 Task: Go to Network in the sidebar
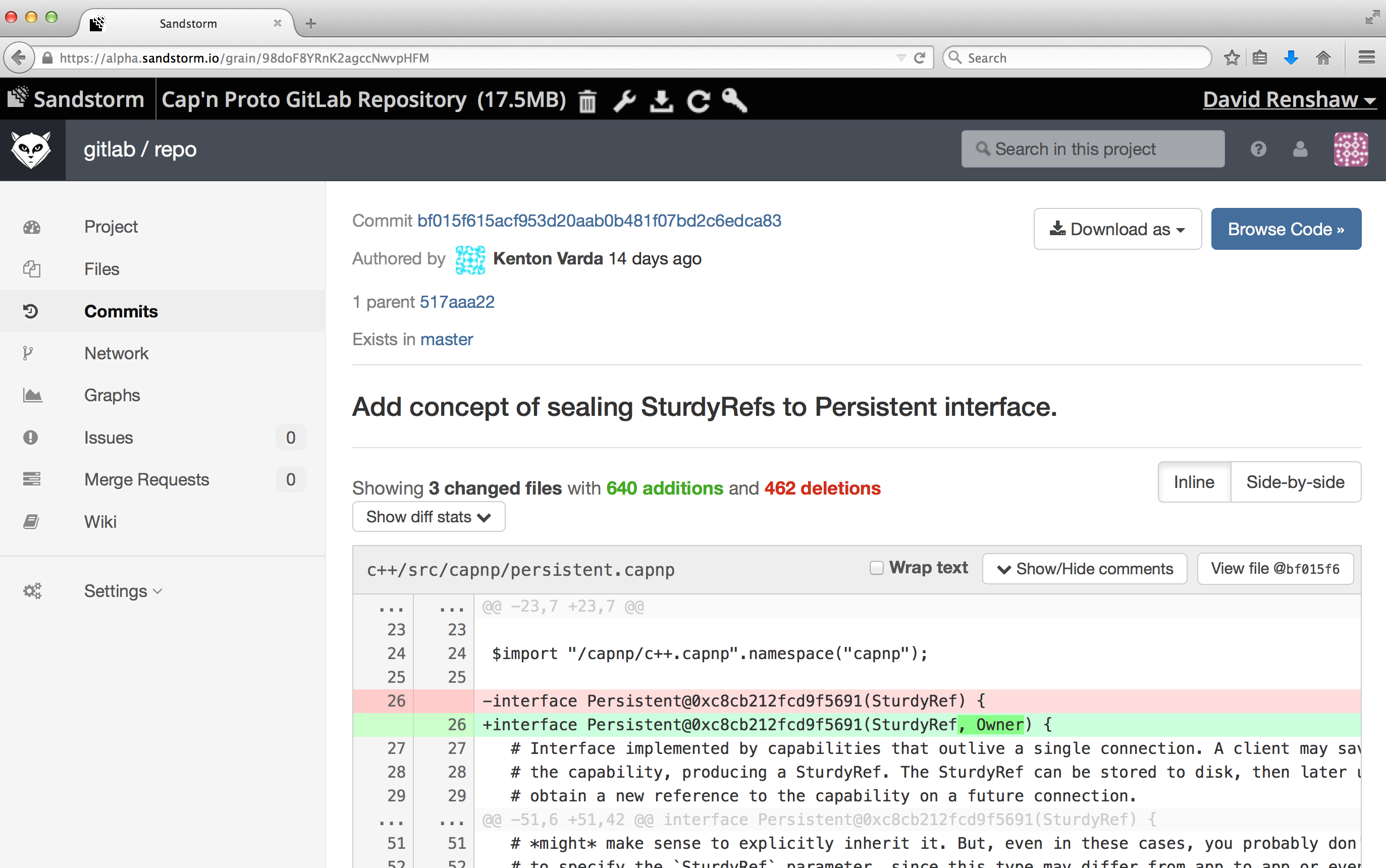pyautogui.click(x=116, y=353)
